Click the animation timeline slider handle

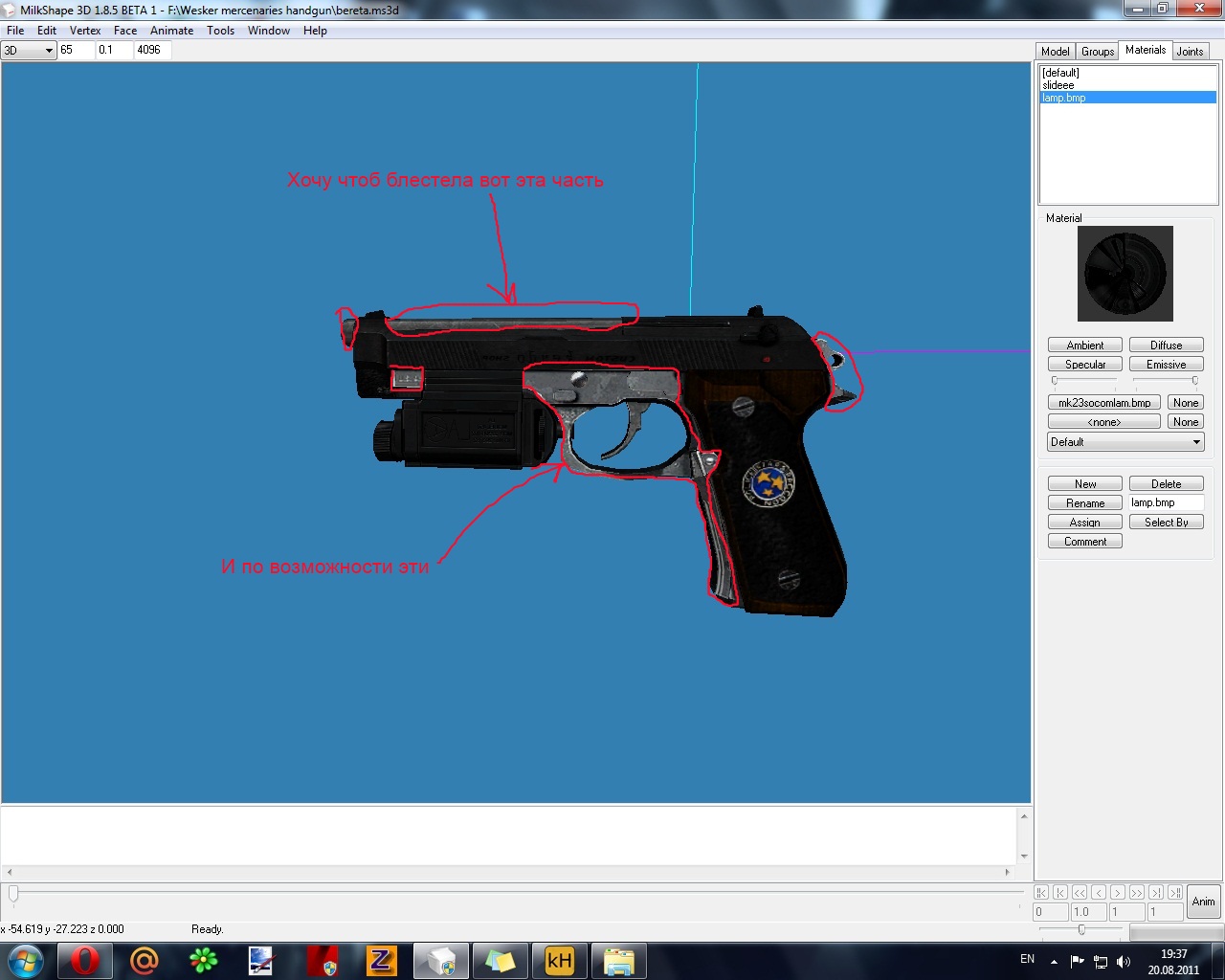[x=13, y=893]
